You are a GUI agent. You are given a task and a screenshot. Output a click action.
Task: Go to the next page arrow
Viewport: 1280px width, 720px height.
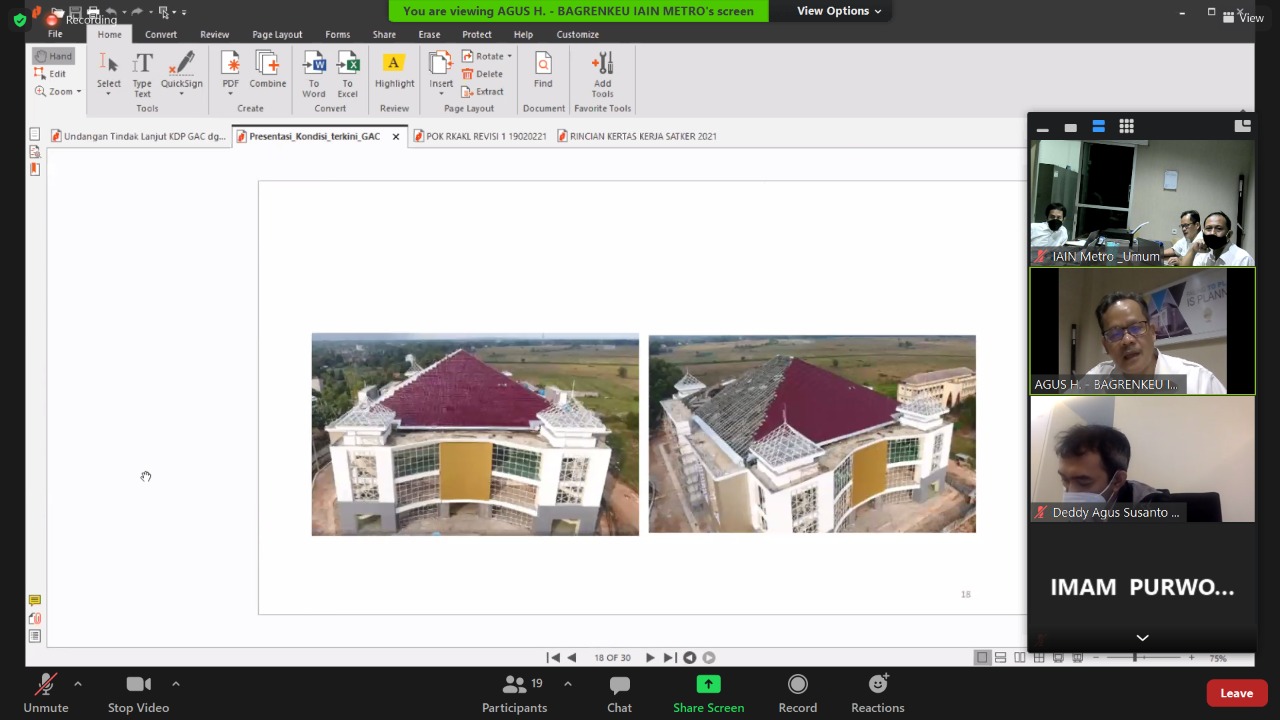(x=650, y=657)
